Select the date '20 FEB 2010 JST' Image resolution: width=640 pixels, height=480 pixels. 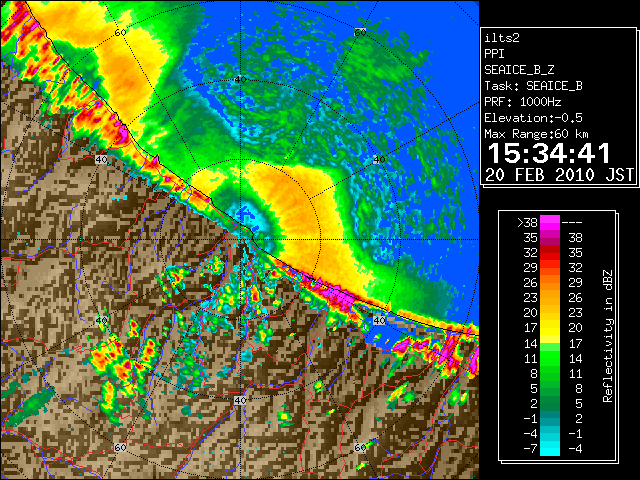(x=560, y=175)
